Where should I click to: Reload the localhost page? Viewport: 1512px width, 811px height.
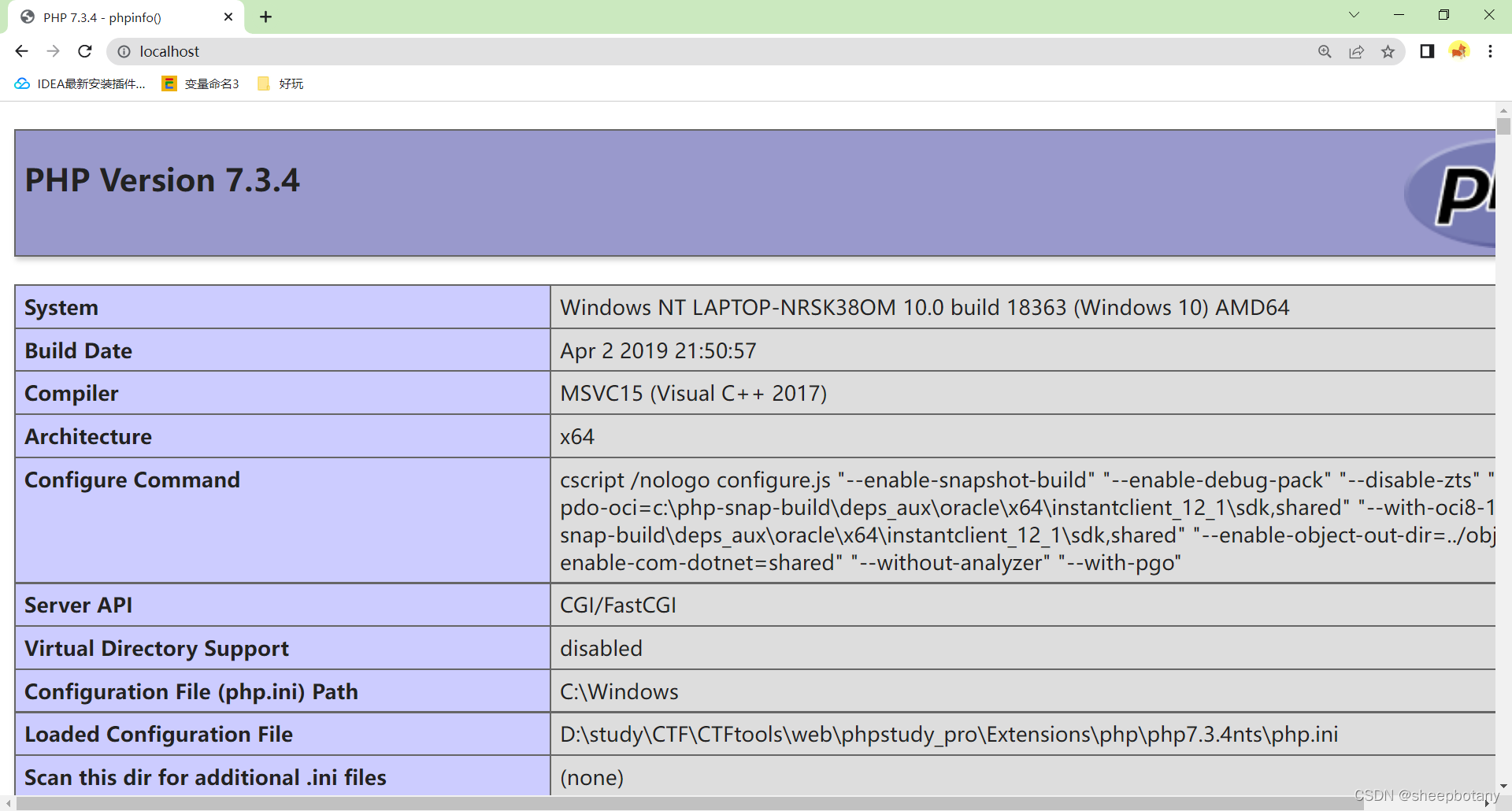pyautogui.click(x=85, y=51)
